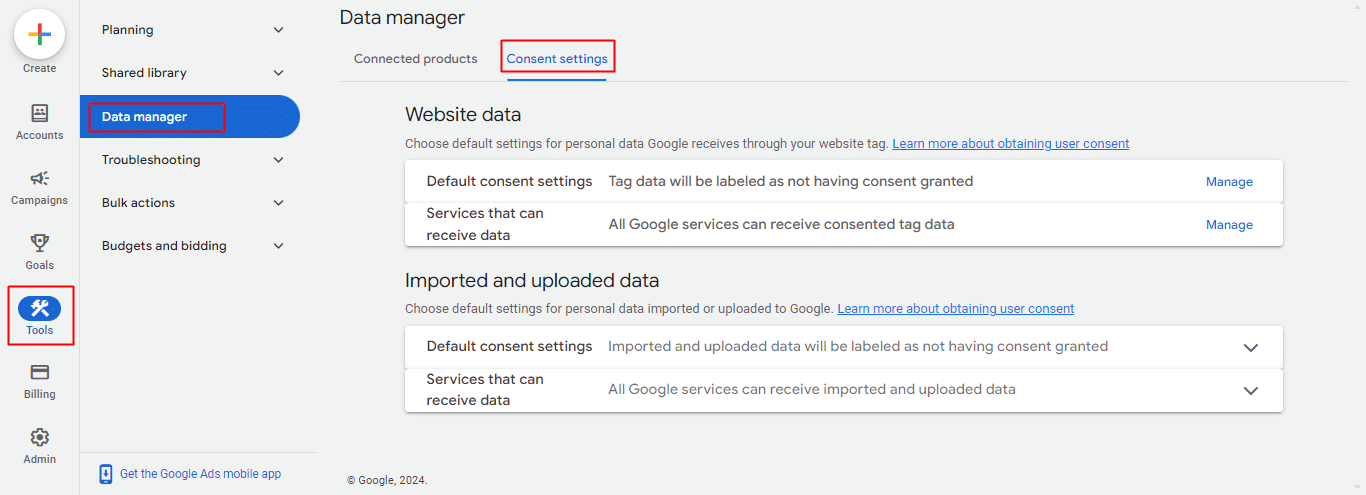Expand imported data Services that can receive row
The height and width of the screenshot is (495, 1366).
(x=1250, y=390)
